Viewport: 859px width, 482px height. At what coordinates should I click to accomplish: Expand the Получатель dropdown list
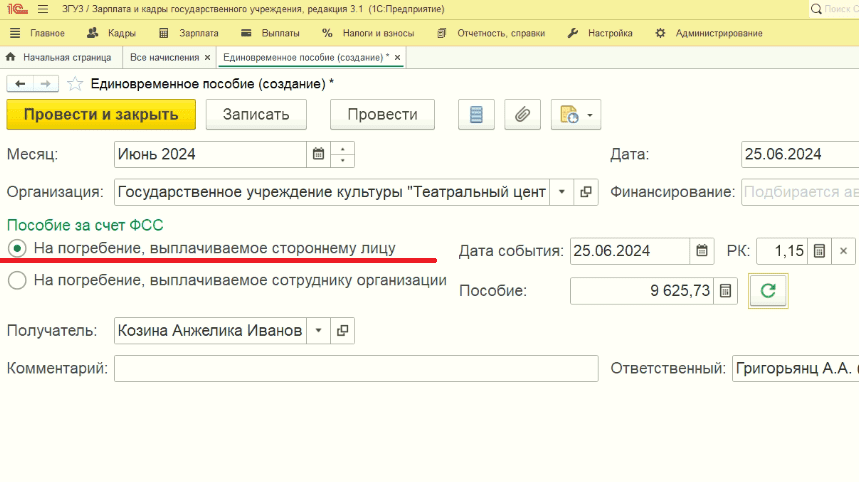click(318, 331)
